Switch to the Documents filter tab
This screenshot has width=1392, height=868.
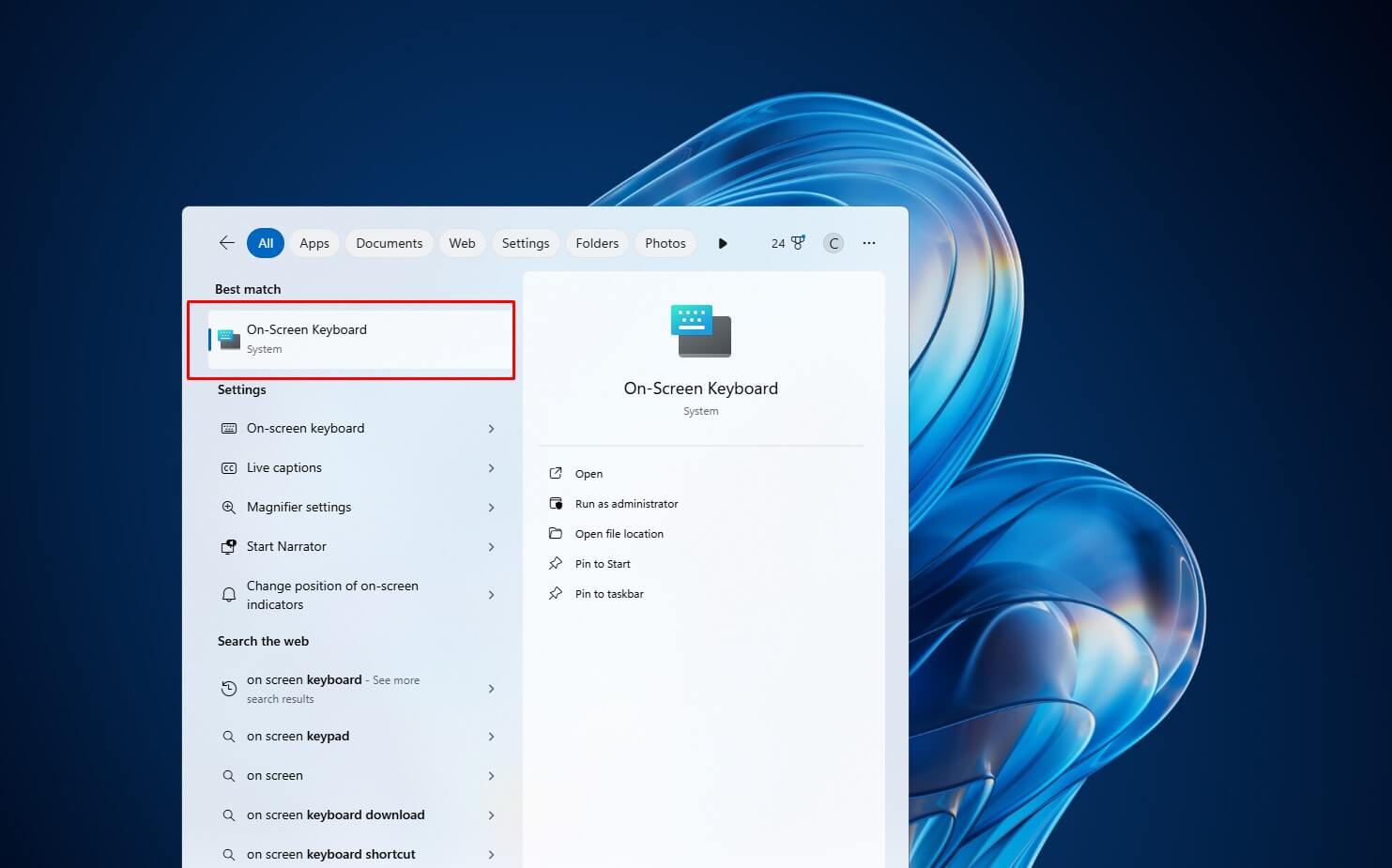(x=390, y=243)
